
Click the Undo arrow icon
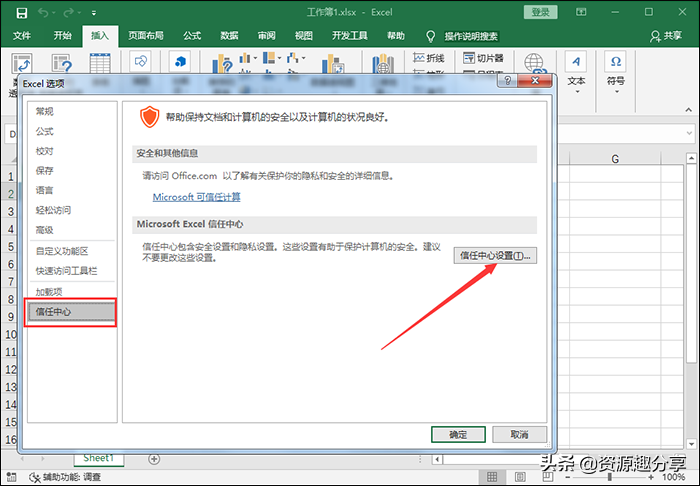[43, 13]
